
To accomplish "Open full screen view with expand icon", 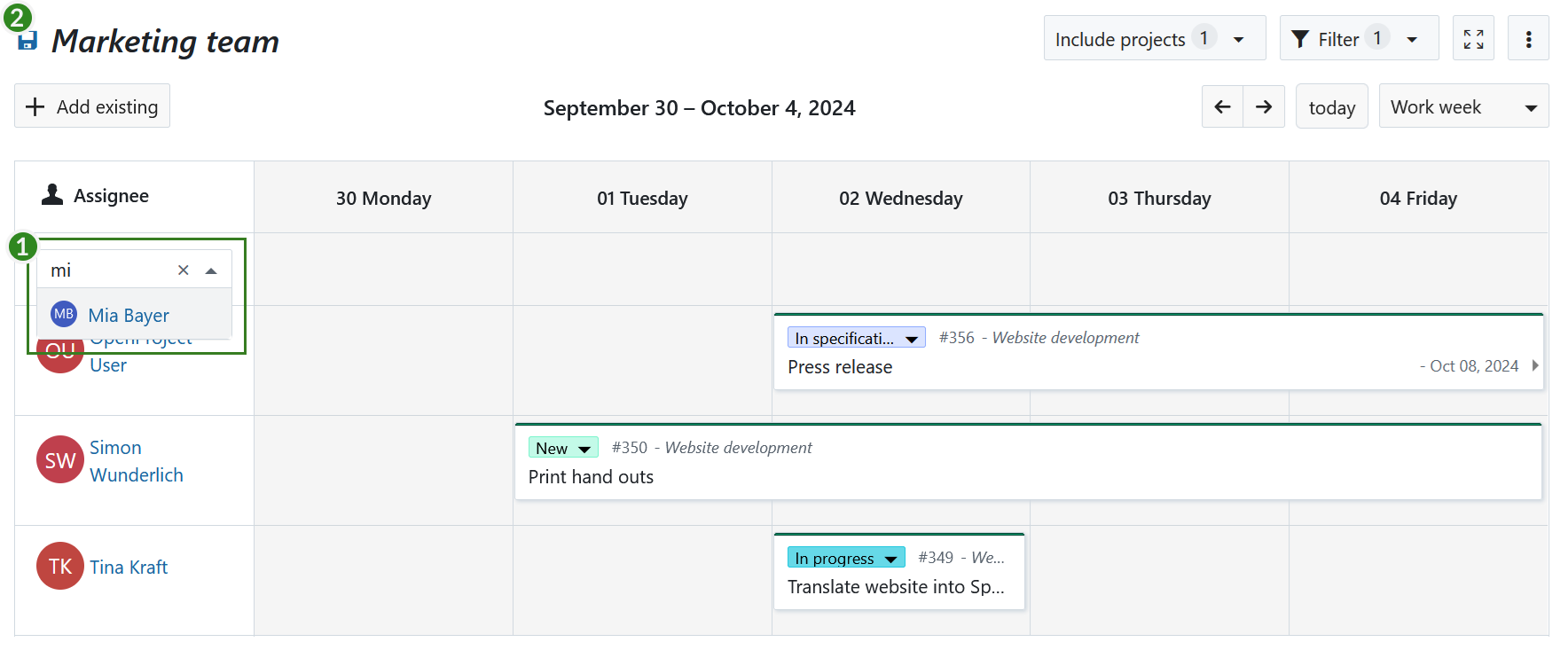I will pos(1472,38).
